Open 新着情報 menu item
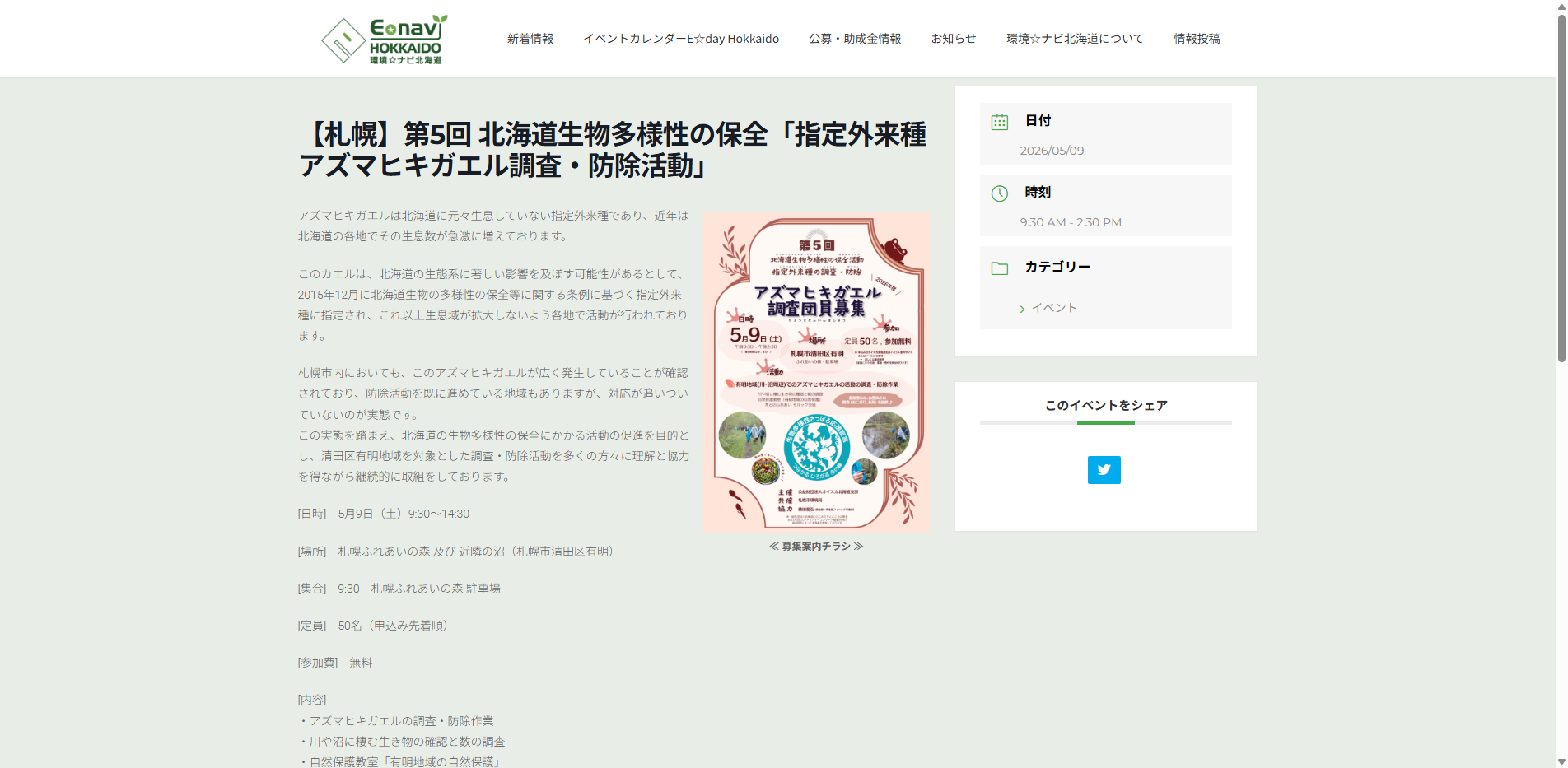1568x768 pixels. click(530, 39)
